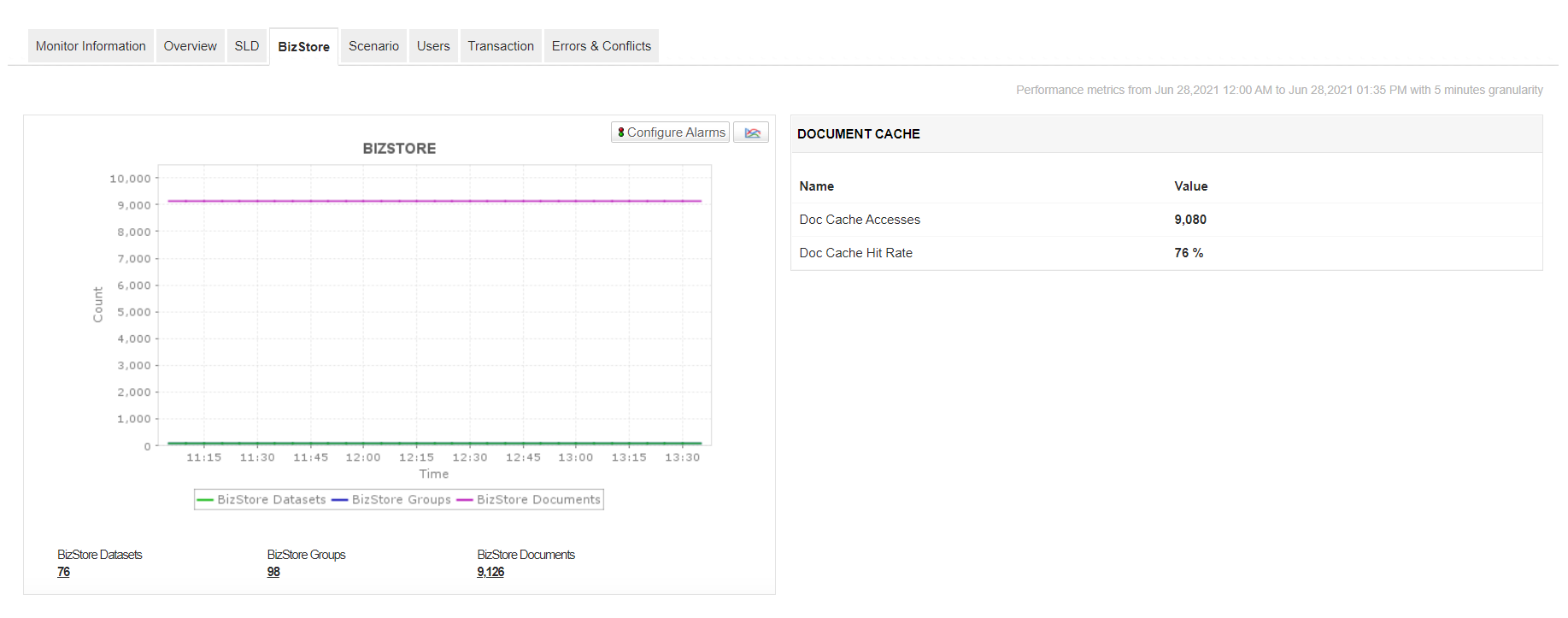View the Transaction tab
1568x618 pixels.
click(501, 46)
